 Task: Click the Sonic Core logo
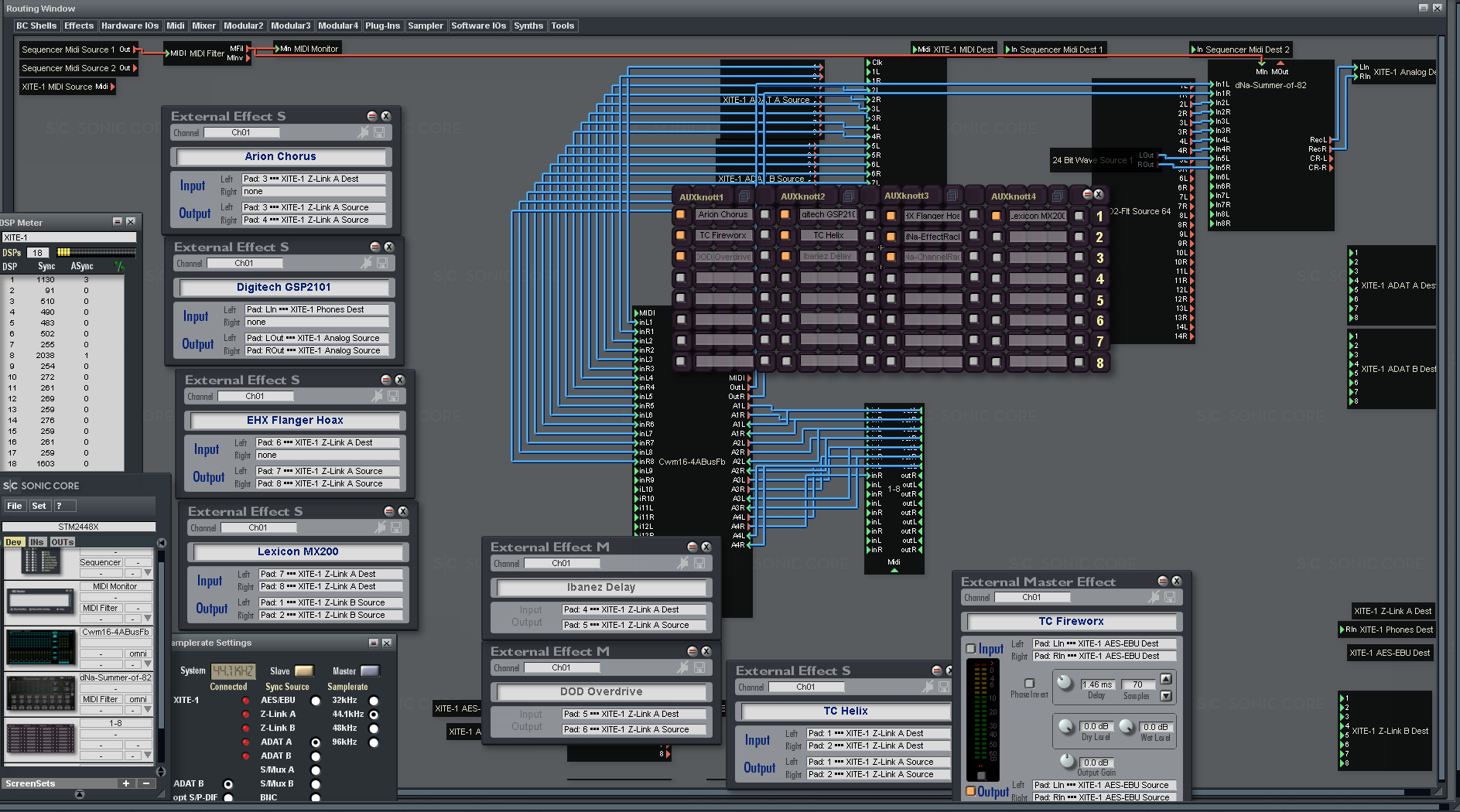pyautogui.click(x=42, y=486)
